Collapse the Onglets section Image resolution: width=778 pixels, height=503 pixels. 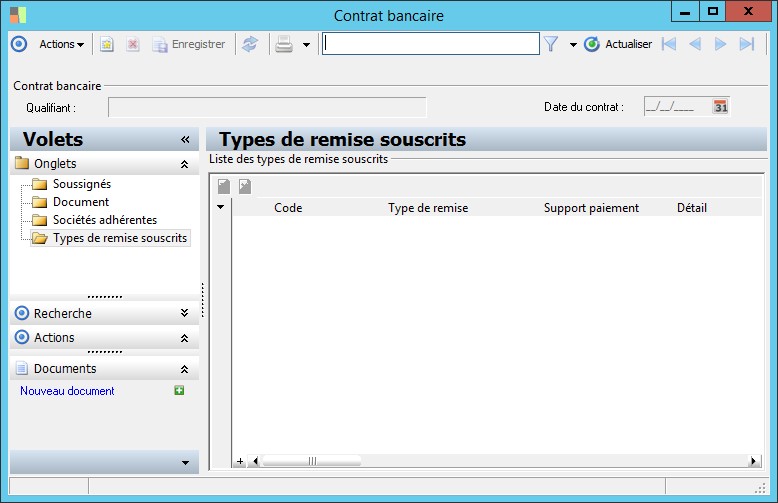(x=184, y=164)
